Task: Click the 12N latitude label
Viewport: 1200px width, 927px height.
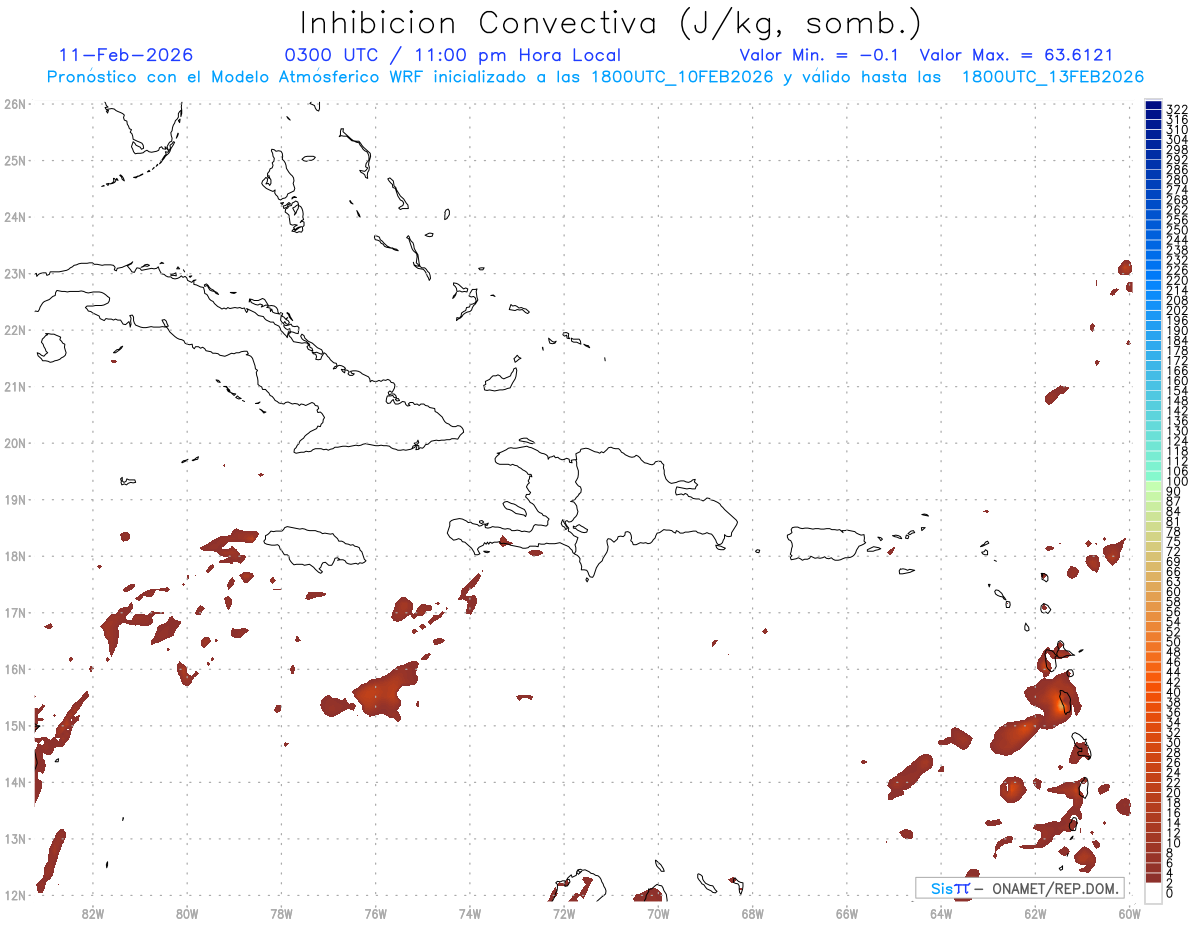Action: tap(14, 895)
